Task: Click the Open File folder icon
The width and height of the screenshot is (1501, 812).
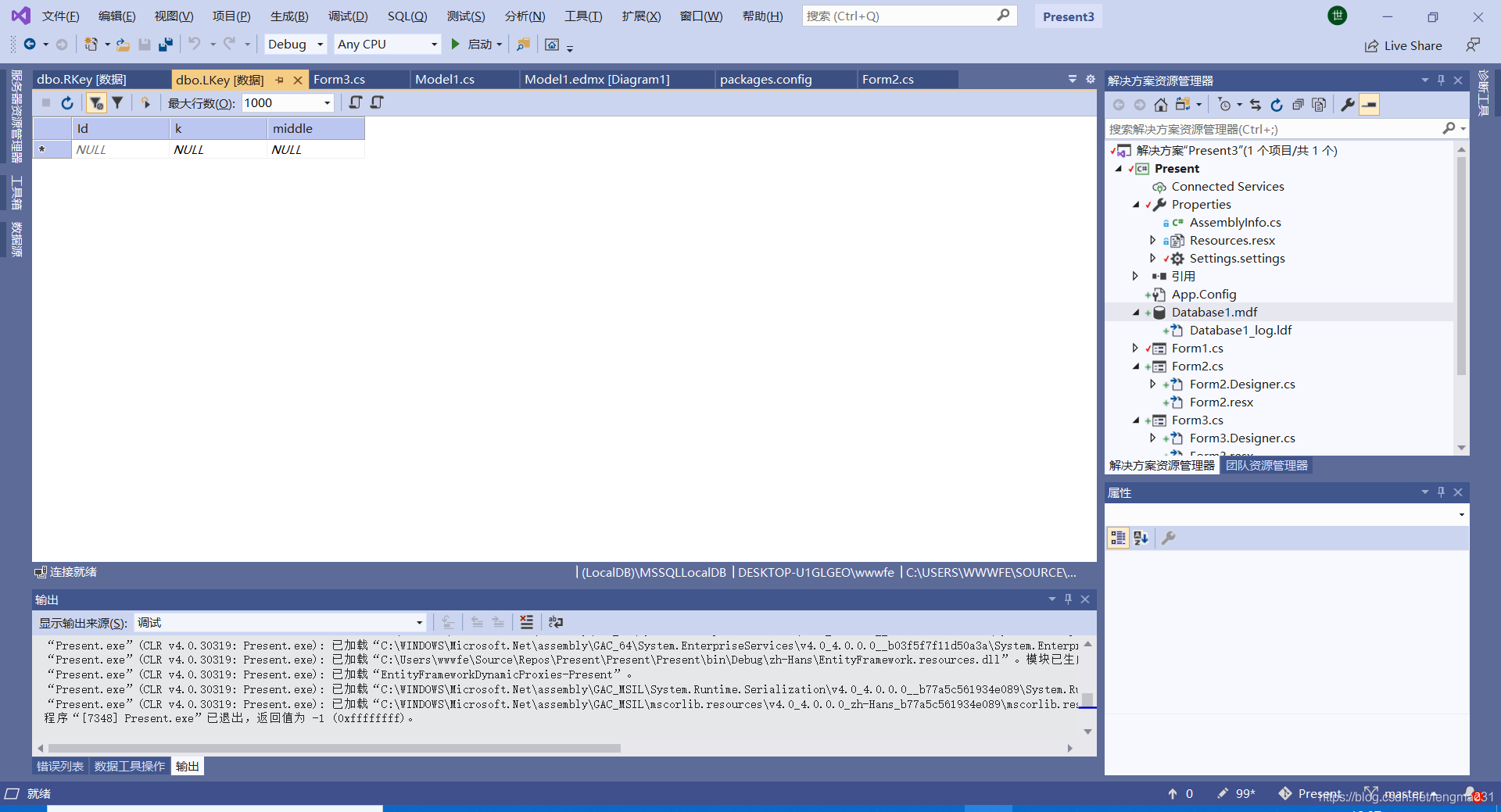Action: (x=123, y=45)
